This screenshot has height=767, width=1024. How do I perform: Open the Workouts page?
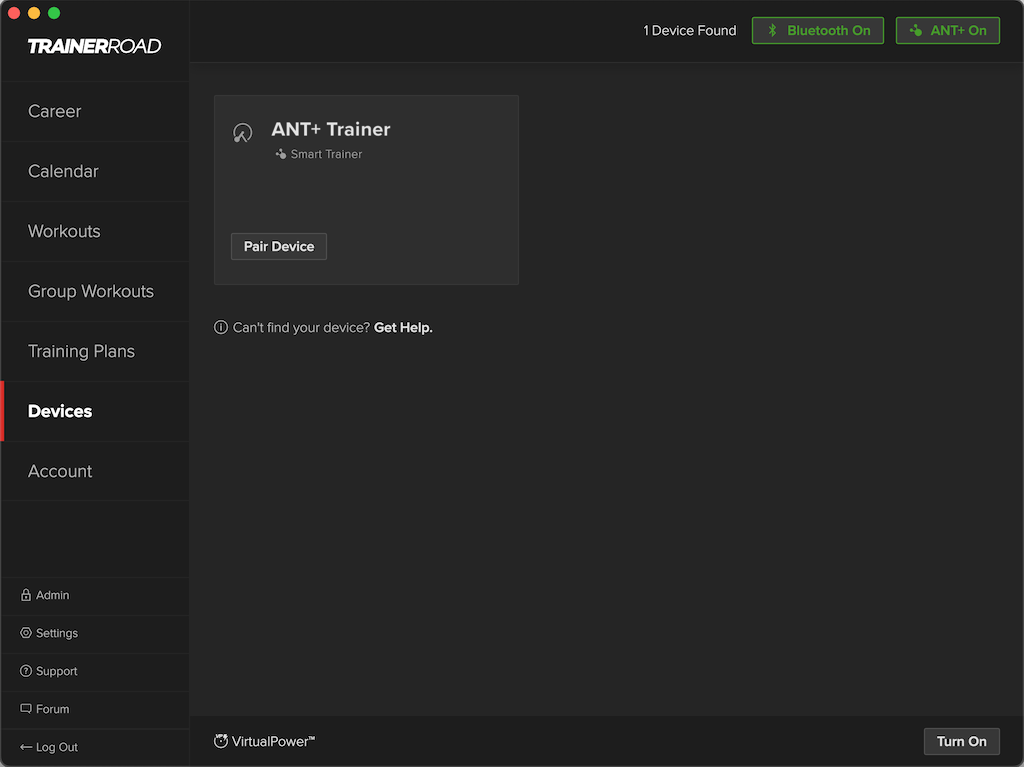tap(95, 231)
